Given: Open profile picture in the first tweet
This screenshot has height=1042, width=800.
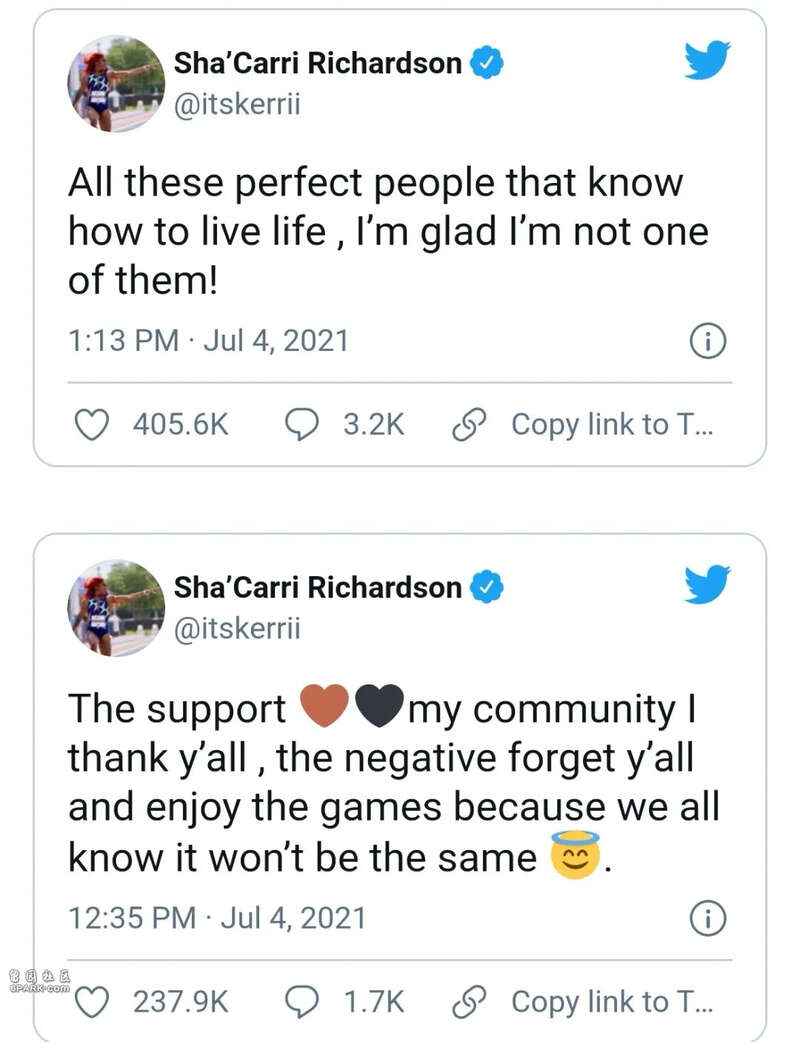Looking at the screenshot, I should pyautogui.click(x=116, y=84).
